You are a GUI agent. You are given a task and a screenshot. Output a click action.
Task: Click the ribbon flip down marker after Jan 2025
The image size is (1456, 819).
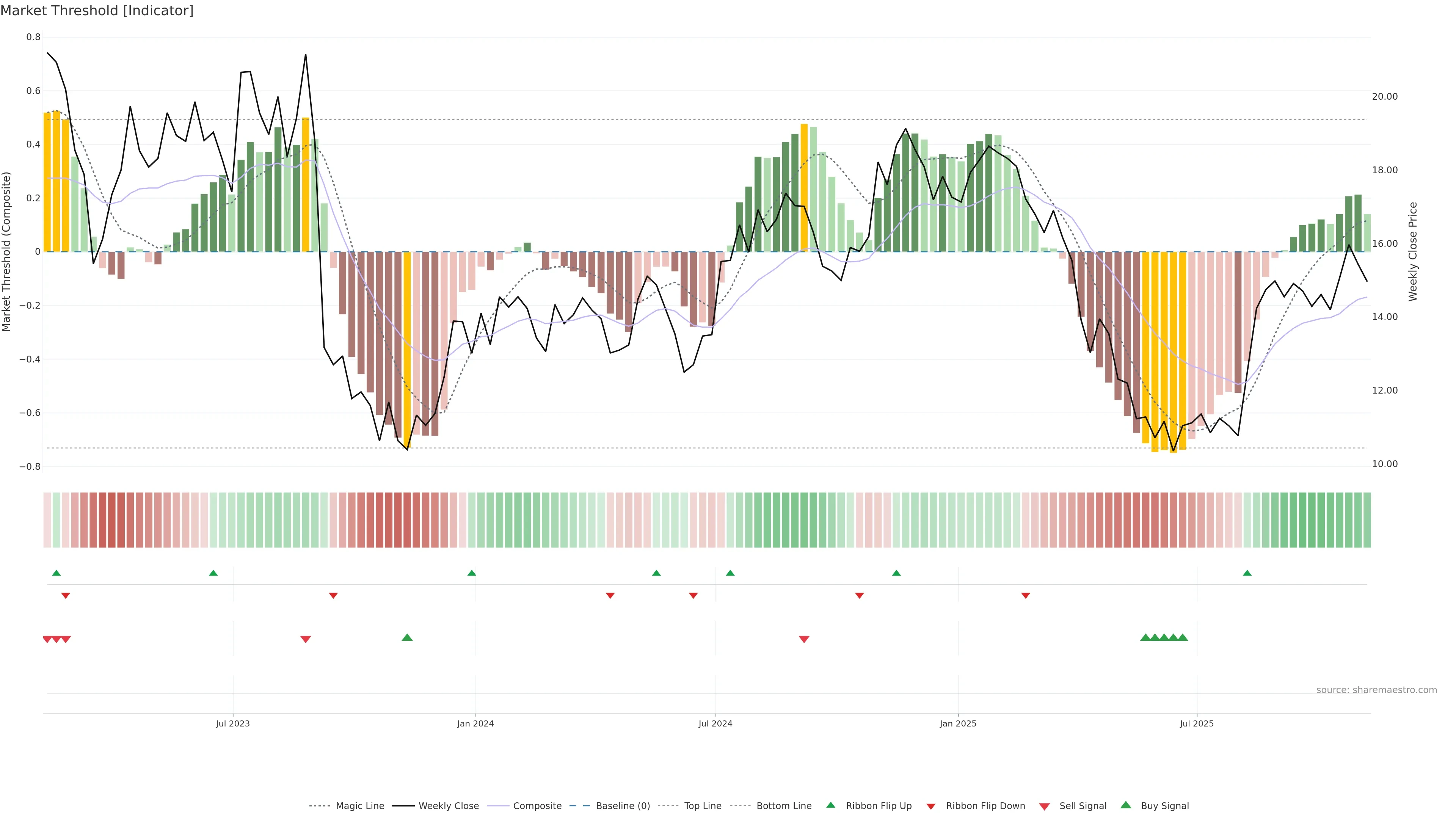(1025, 596)
